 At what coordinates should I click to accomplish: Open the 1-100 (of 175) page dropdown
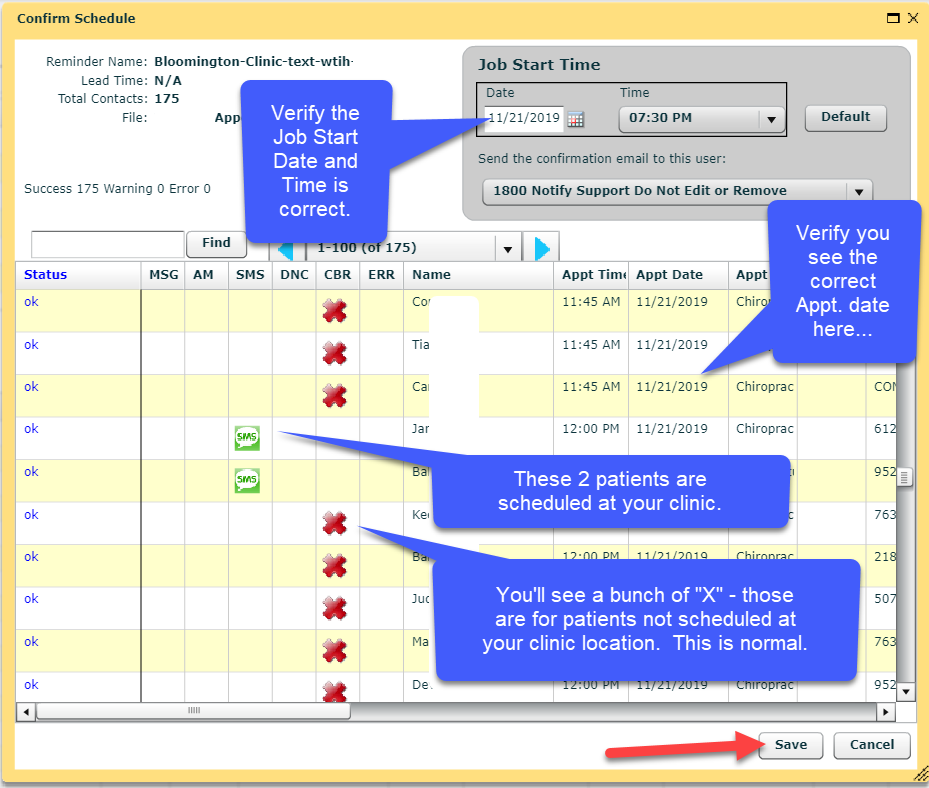[x=507, y=248]
